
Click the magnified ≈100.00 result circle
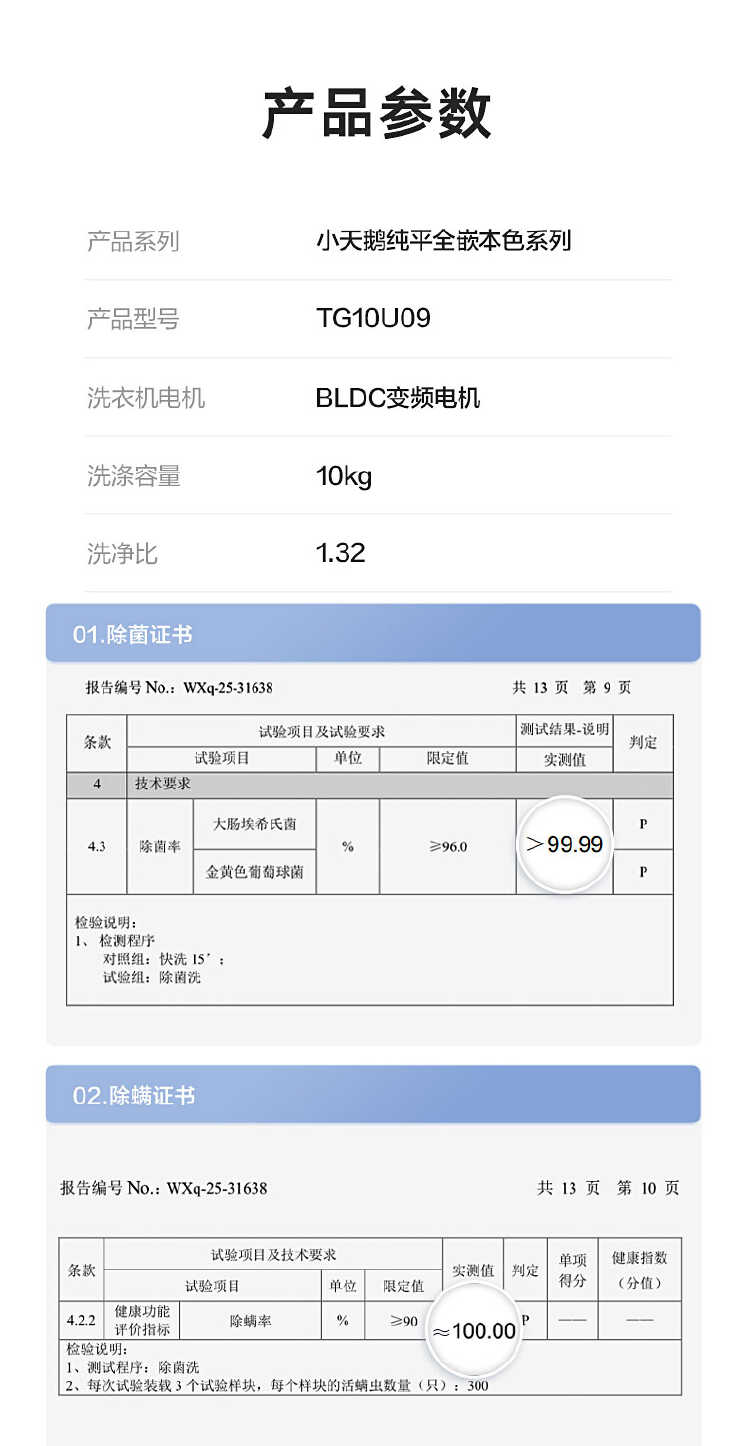474,1330
